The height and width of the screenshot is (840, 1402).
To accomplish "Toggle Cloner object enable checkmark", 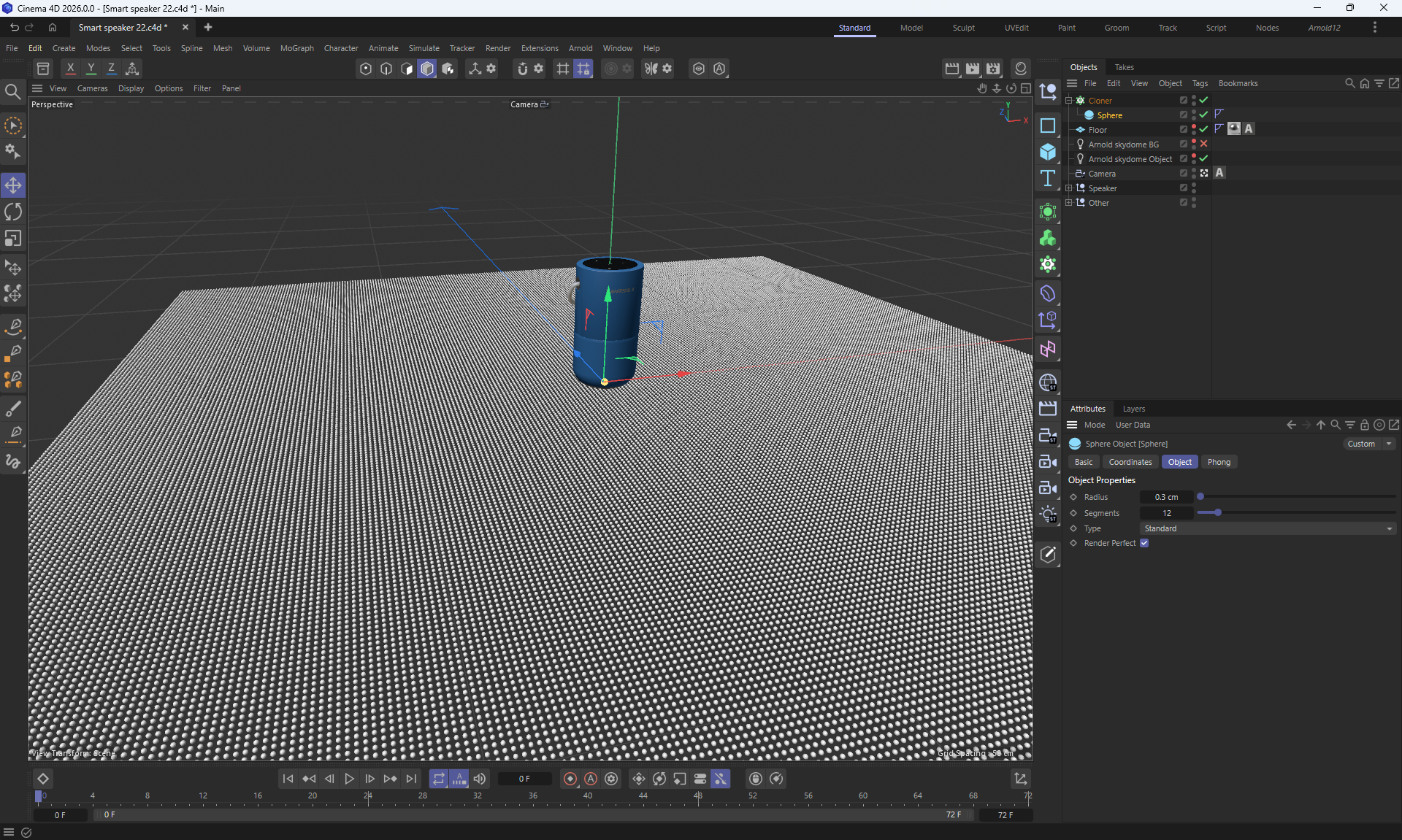I will coord(1204,101).
